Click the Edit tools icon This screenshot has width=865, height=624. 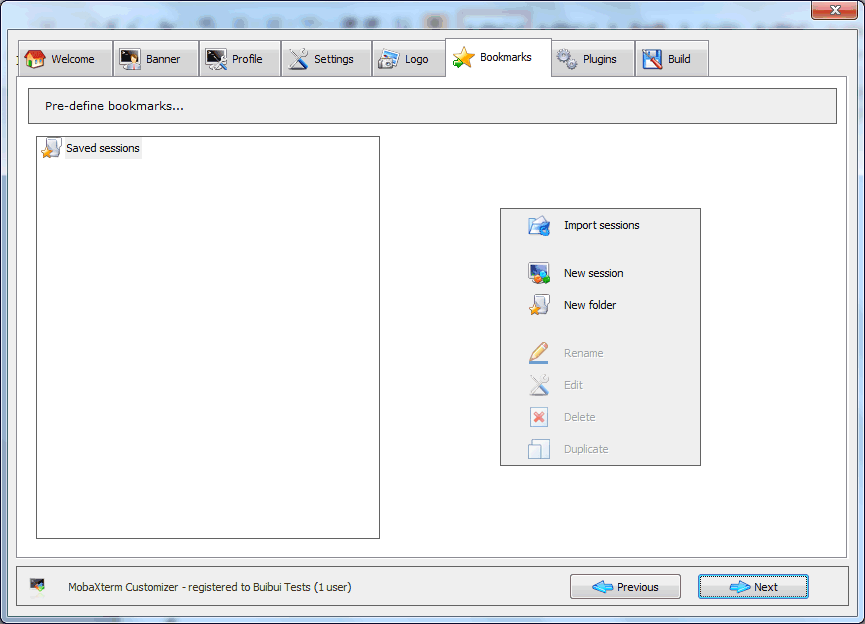click(x=538, y=385)
